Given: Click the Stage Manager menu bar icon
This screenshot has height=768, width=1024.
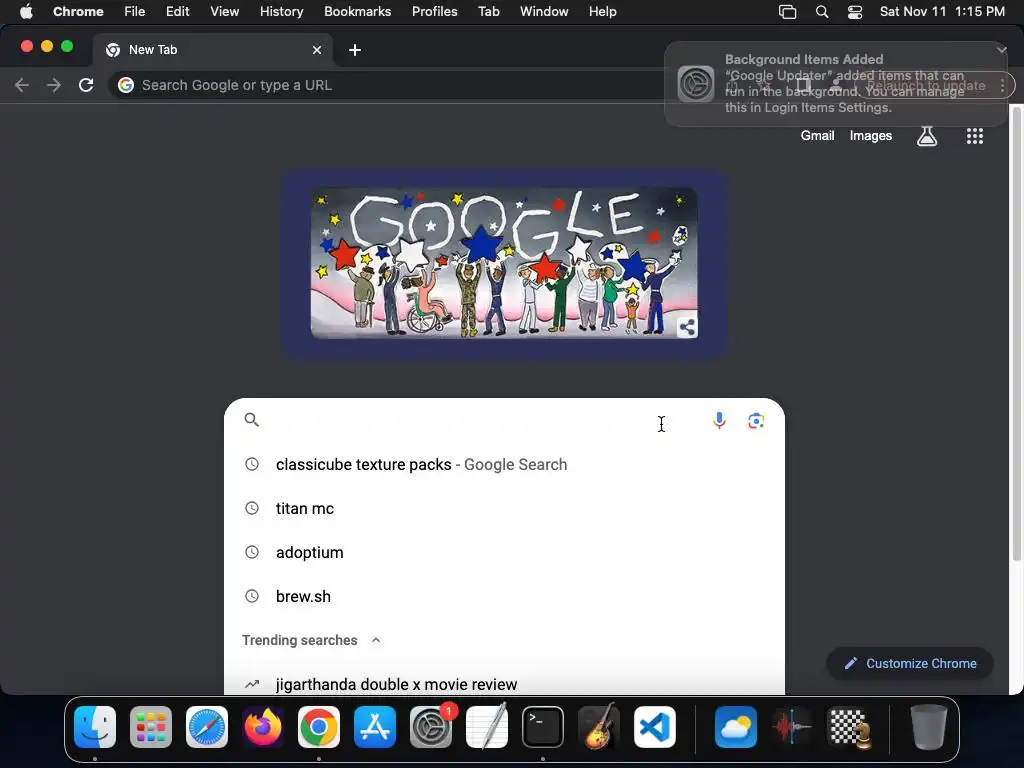Looking at the screenshot, I should click(x=788, y=12).
